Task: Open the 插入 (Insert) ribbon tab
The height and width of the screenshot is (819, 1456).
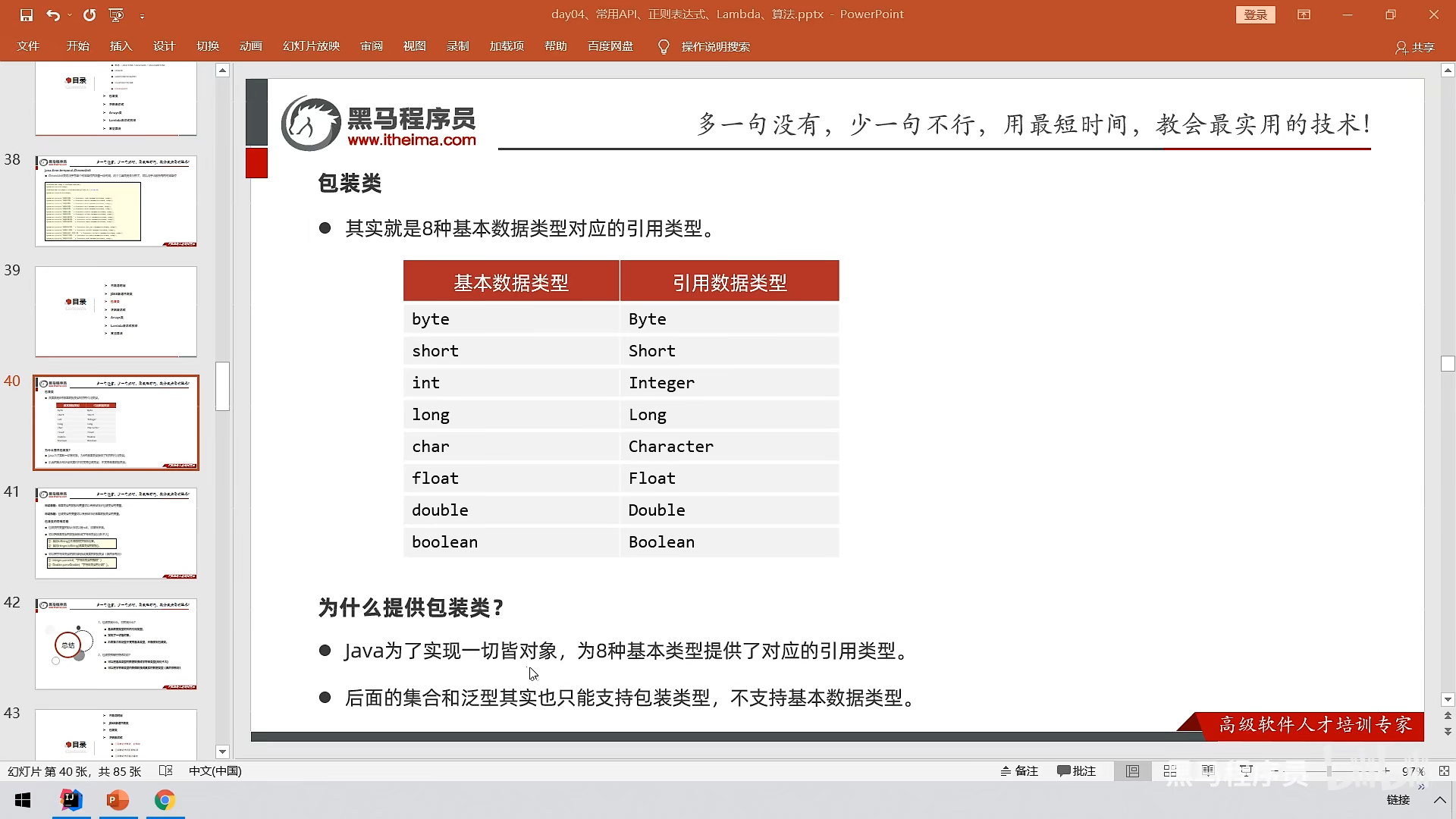Action: pos(121,46)
